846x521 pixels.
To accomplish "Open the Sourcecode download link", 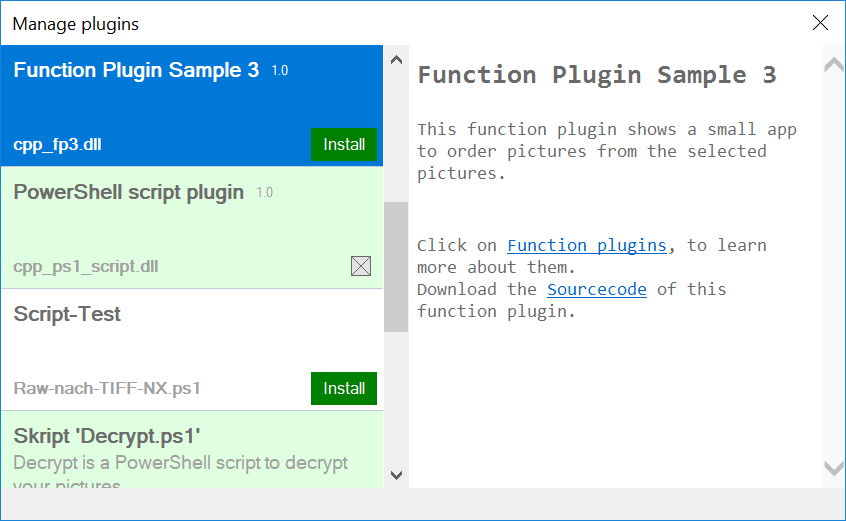I will coord(596,289).
